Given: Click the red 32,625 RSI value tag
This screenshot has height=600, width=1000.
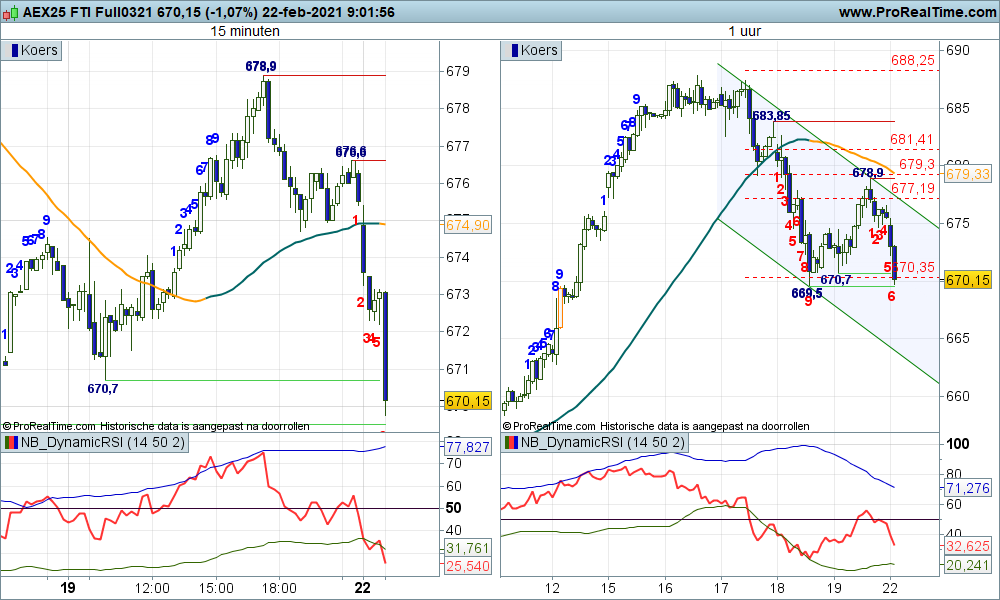Looking at the screenshot, I should [x=968, y=546].
